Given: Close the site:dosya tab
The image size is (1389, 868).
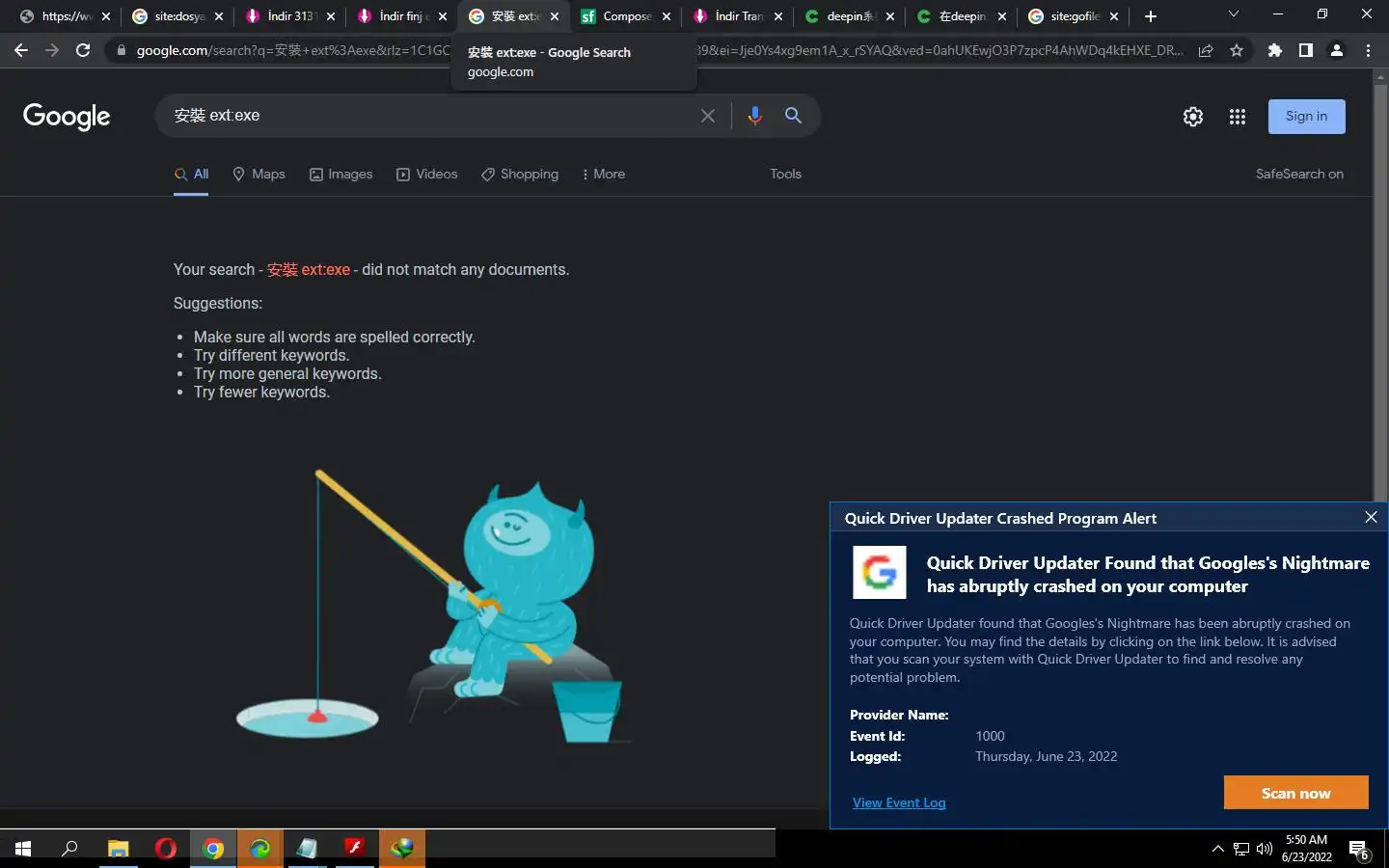Looking at the screenshot, I should (x=219, y=16).
